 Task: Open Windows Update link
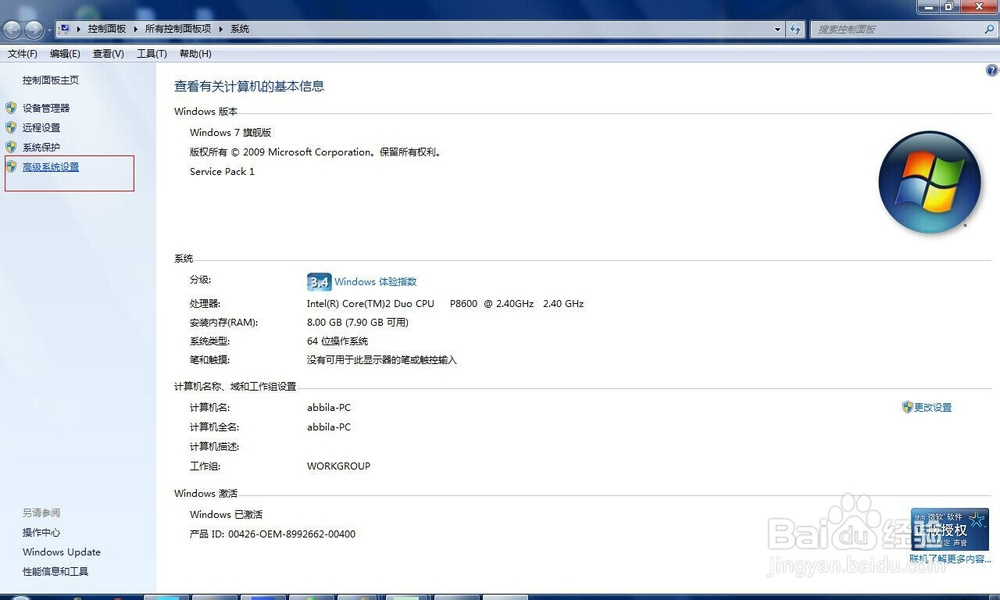[x=62, y=552]
